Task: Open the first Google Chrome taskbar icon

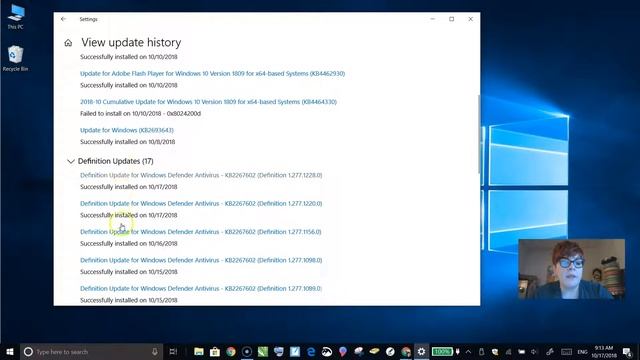Action: (x=231, y=351)
